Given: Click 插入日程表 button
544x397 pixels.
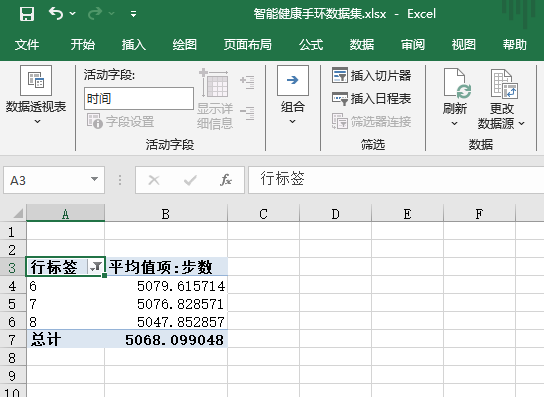Looking at the screenshot, I should [372, 99].
